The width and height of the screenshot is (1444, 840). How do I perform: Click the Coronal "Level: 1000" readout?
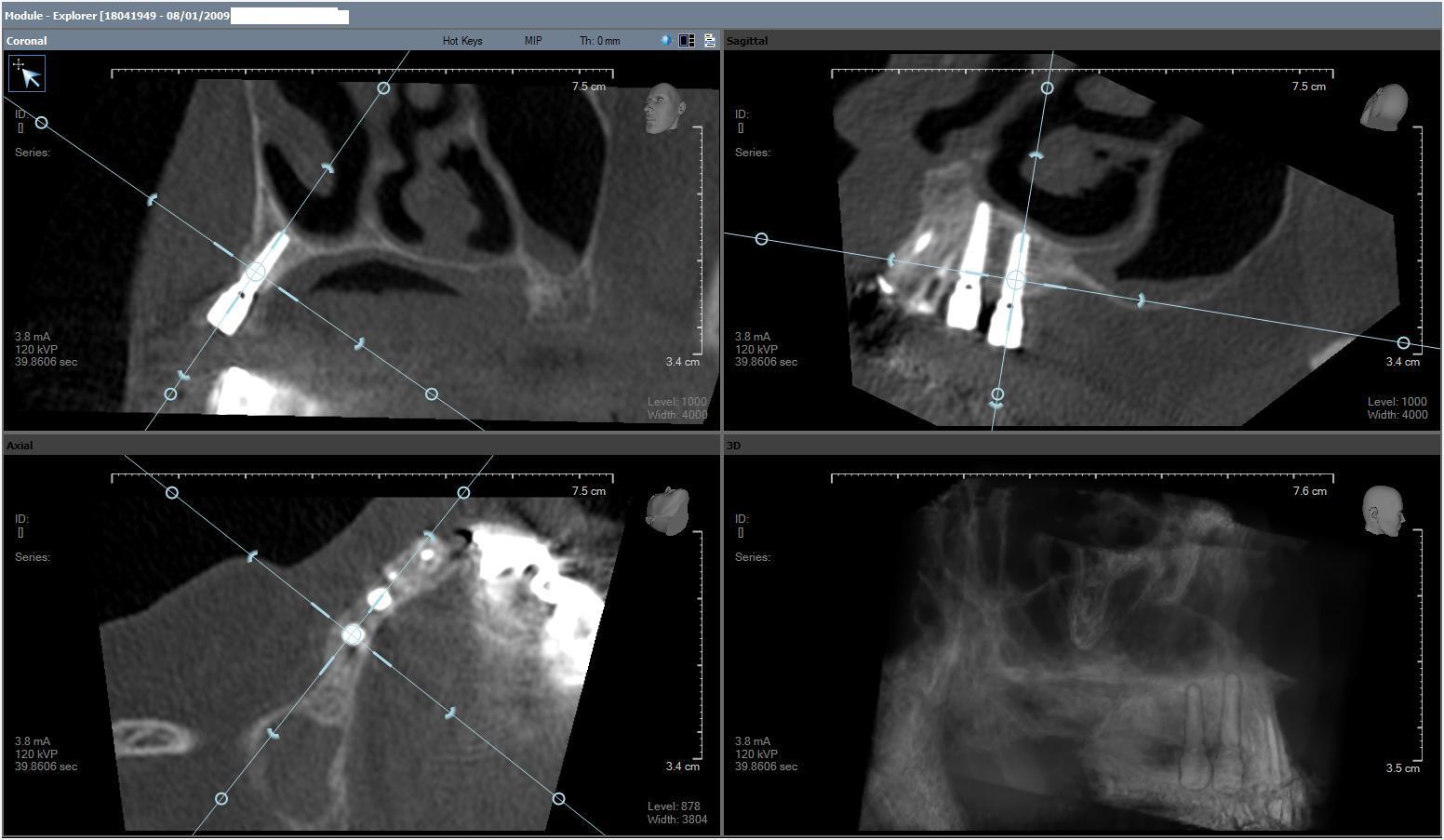pyautogui.click(x=677, y=402)
